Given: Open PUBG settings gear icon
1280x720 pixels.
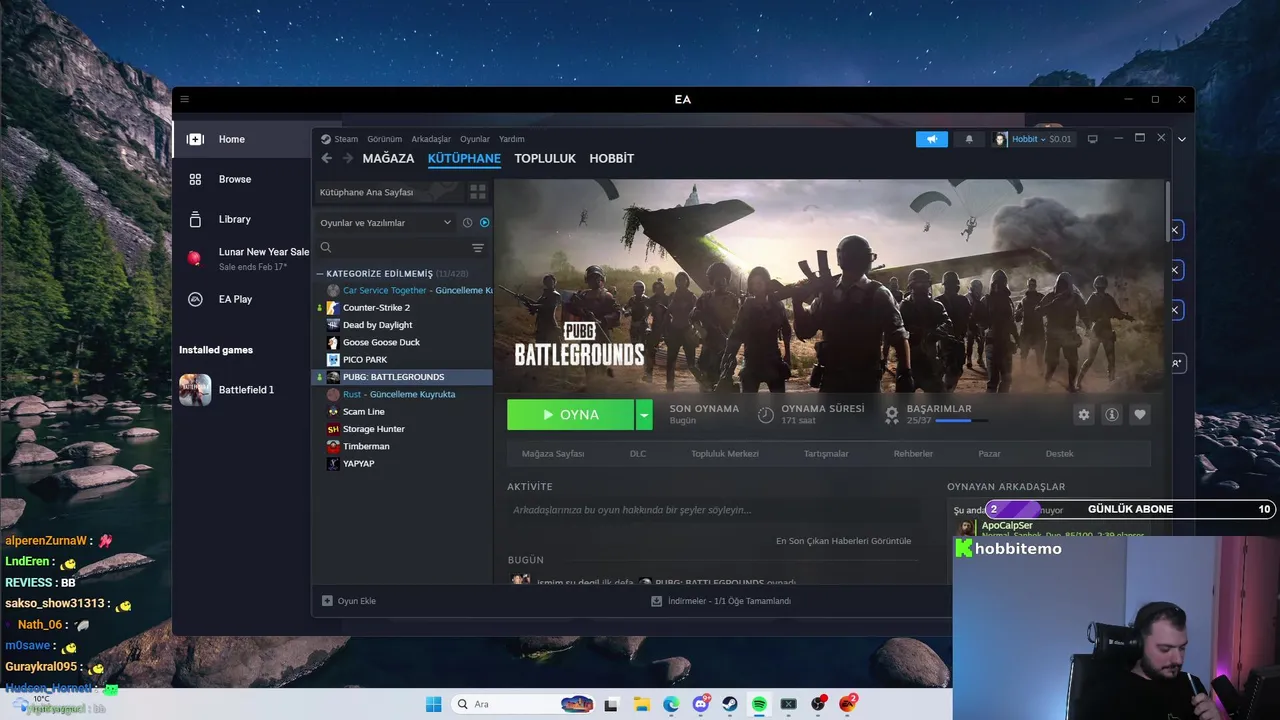Looking at the screenshot, I should click(x=1083, y=415).
